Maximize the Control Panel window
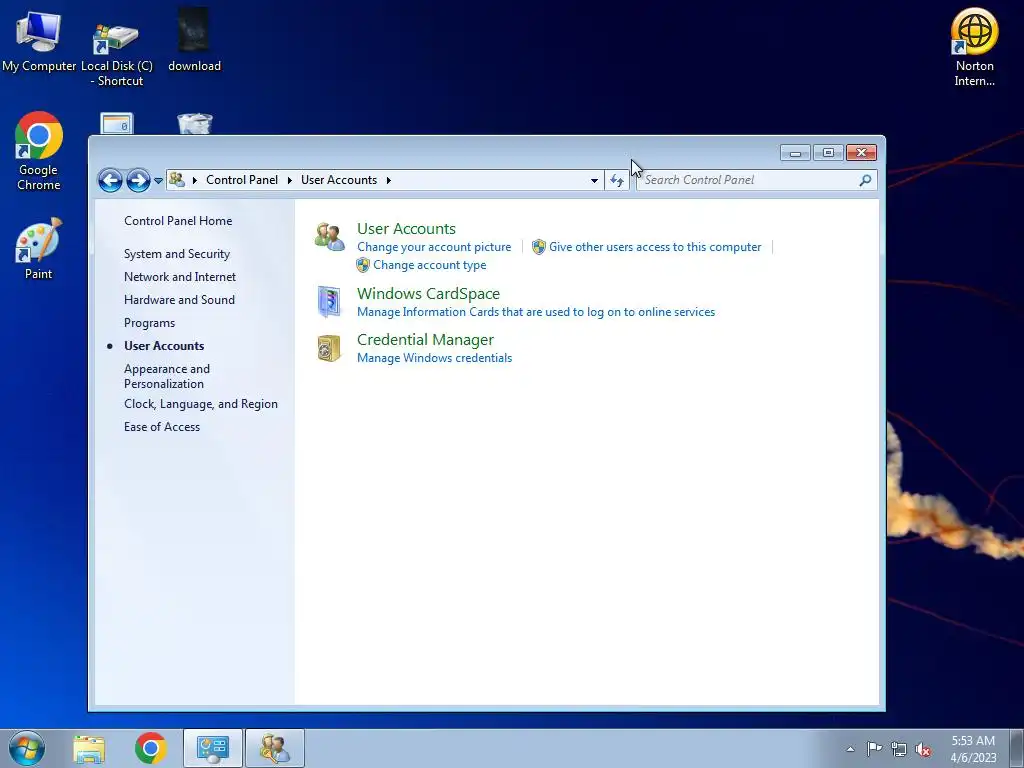1024x768 pixels. (x=828, y=153)
